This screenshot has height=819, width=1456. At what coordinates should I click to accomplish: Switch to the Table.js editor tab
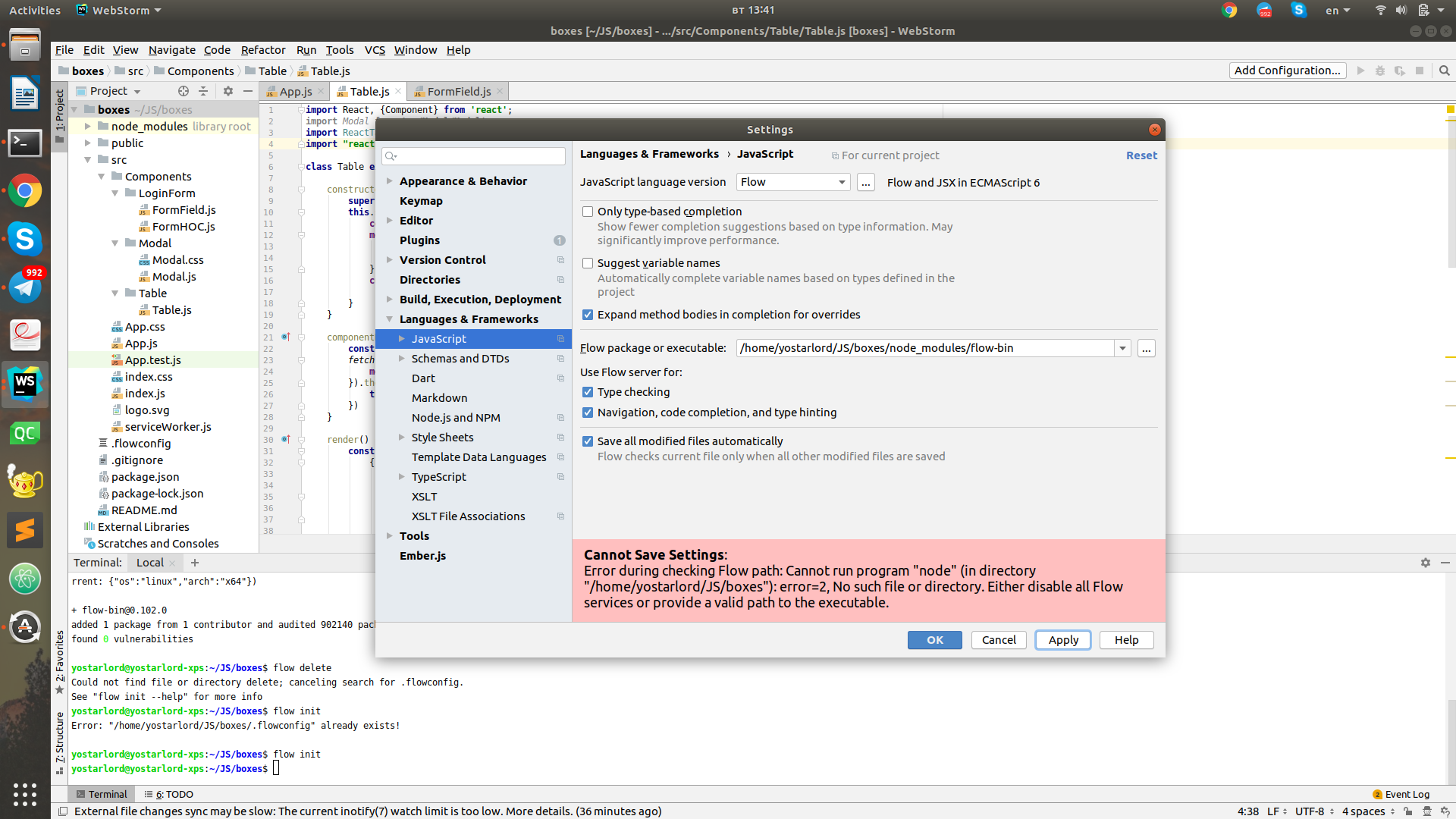369,92
